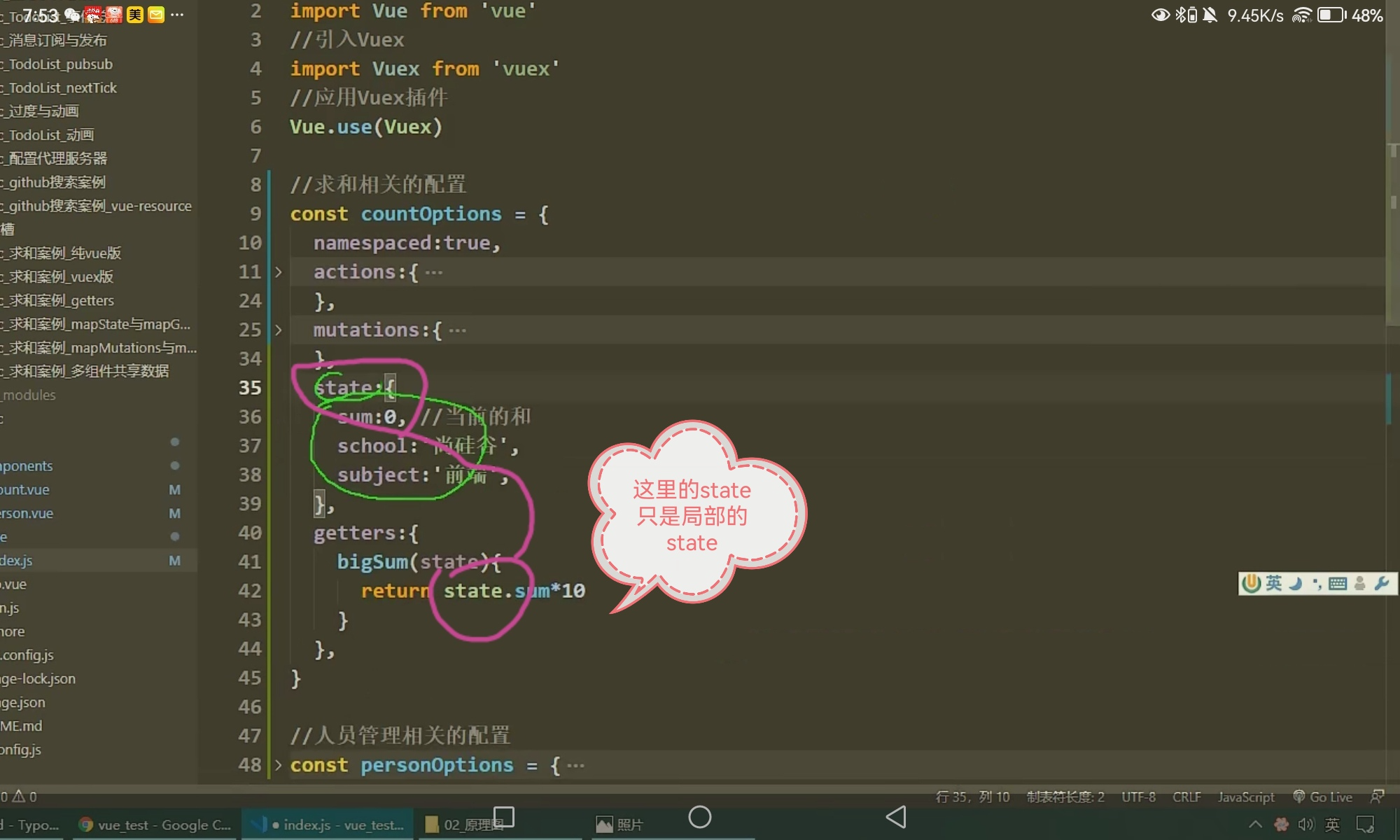
Task: Click the warnings triangle icon
Action: click(19, 797)
